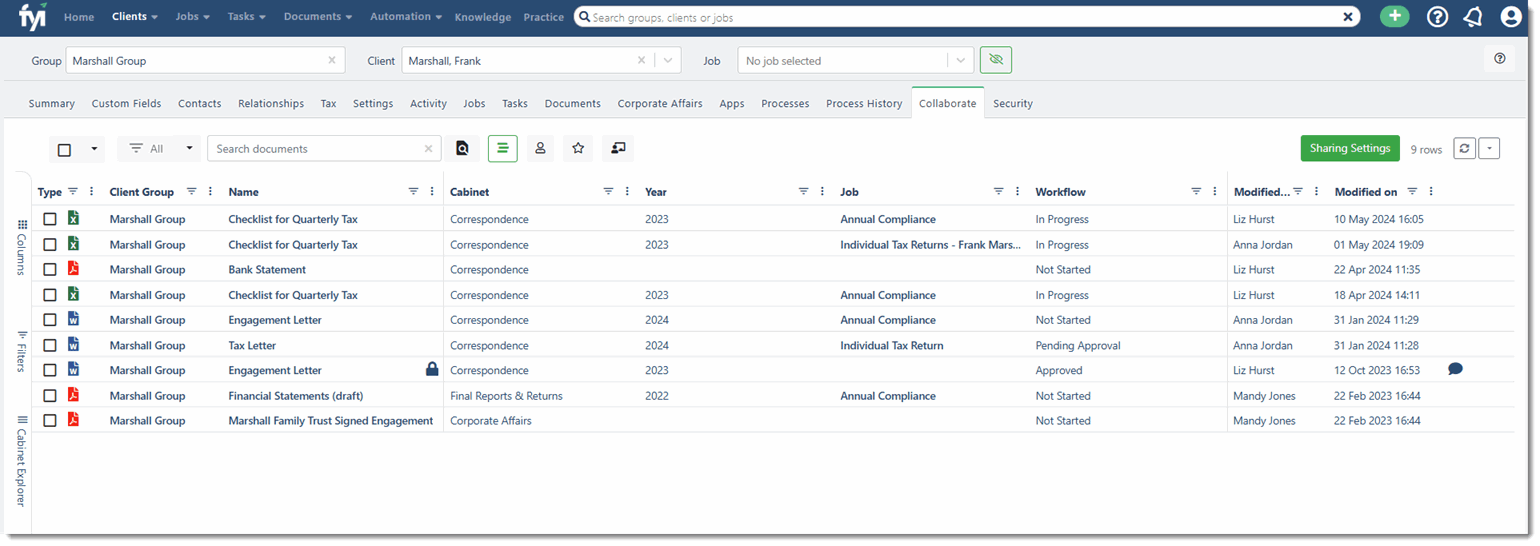Click the comment bubble on Engagement Letter row
Image resolution: width=1540 pixels, height=546 pixels.
[1455, 369]
